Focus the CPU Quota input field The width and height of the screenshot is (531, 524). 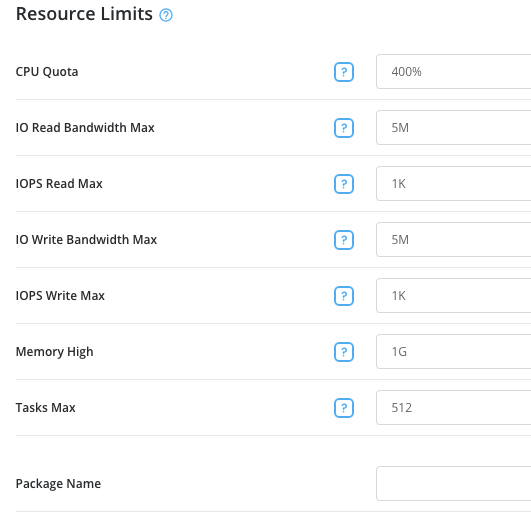click(x=453, y=71)
